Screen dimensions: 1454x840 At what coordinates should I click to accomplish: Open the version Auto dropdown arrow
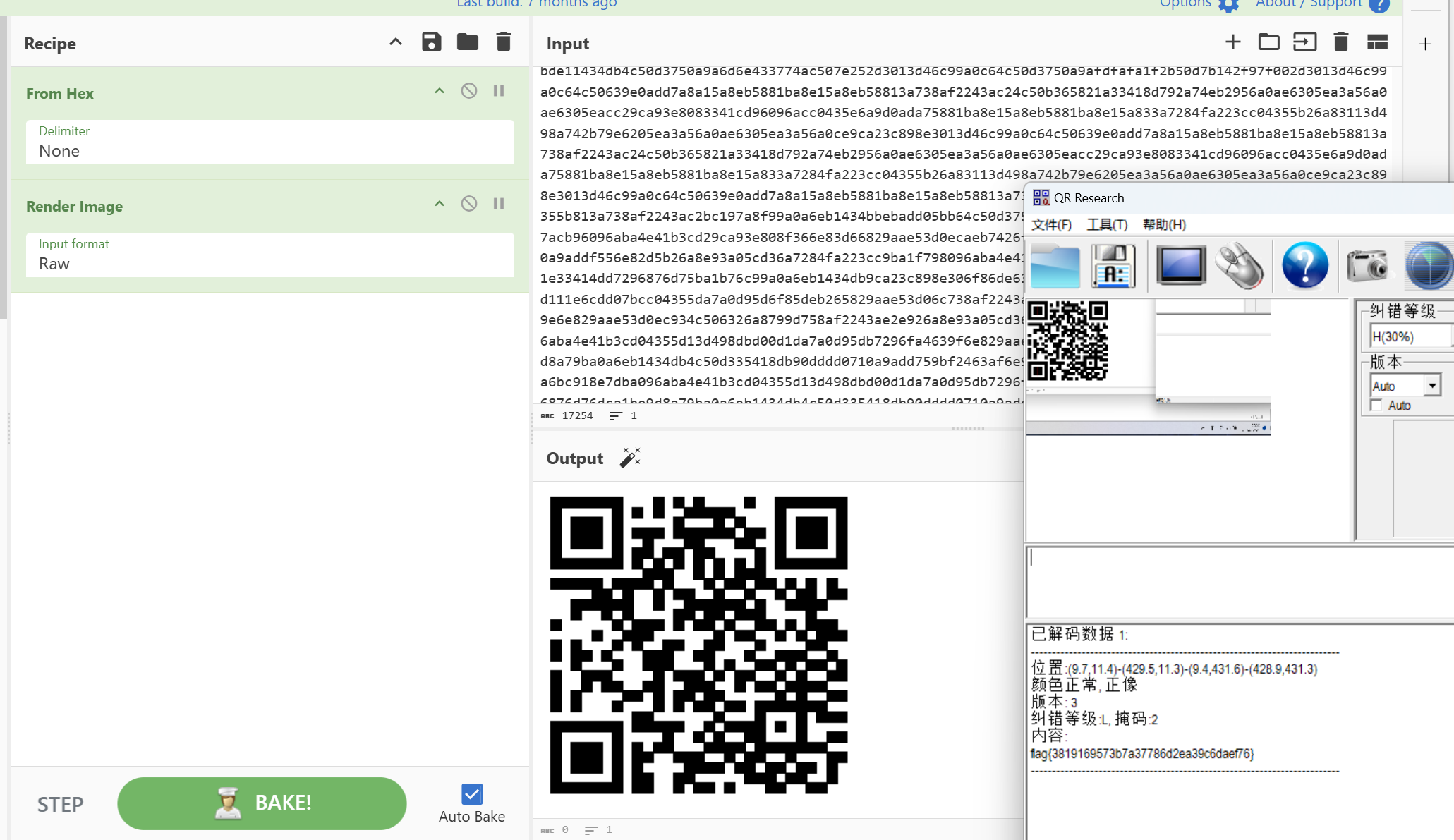pos(1432,386)
